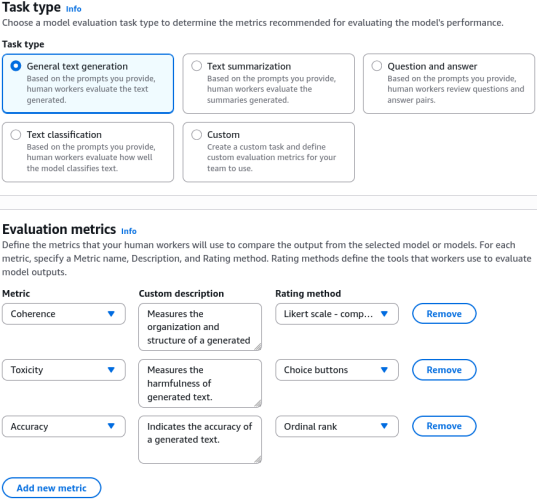This screenshot has height=500, width=537.
Task: Remove the Accuracy metric row
Action: pos(444,426)
